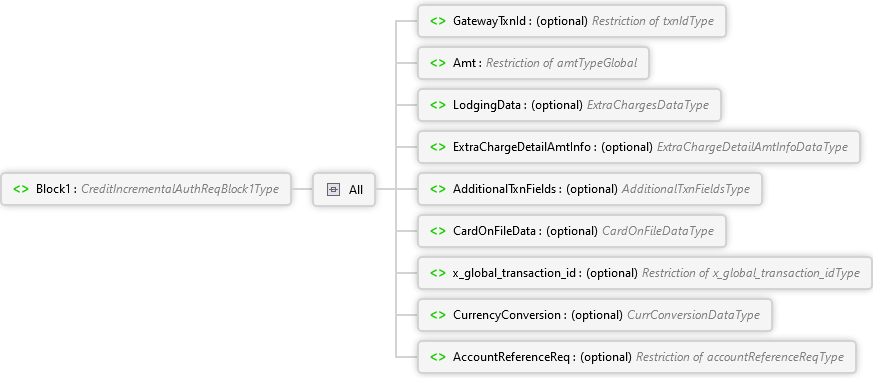Screen dimensions: 873x378
Task: Click the green icon next to CardOnFileData
Action: (438, 230)
